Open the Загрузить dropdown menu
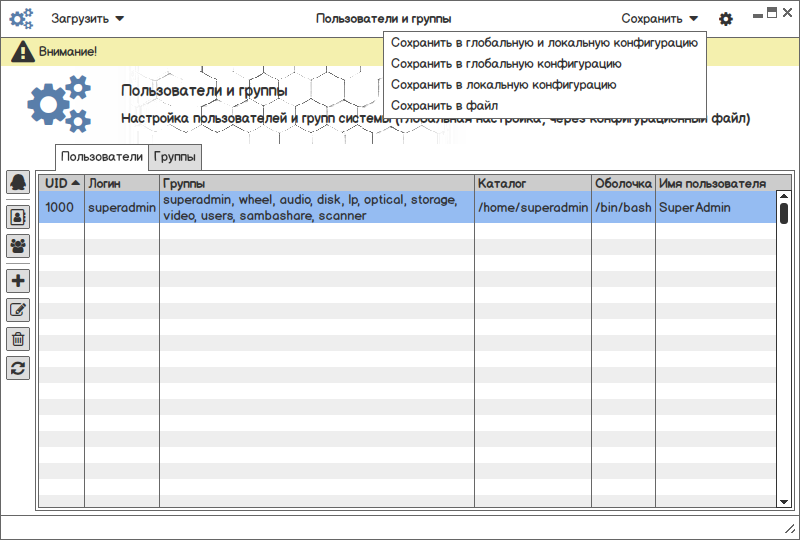 pyautogui.click(x=88, y=19)
